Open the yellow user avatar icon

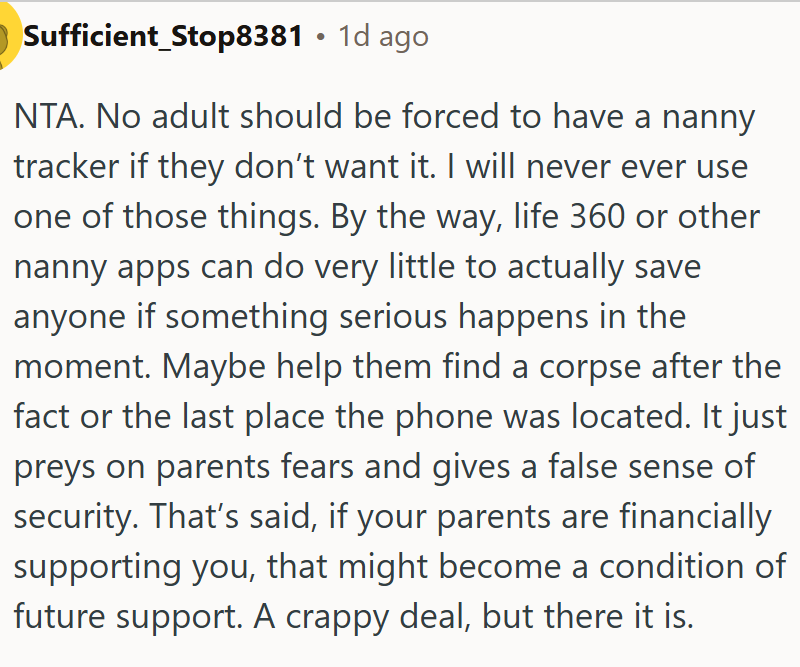[x=9, y=37]
